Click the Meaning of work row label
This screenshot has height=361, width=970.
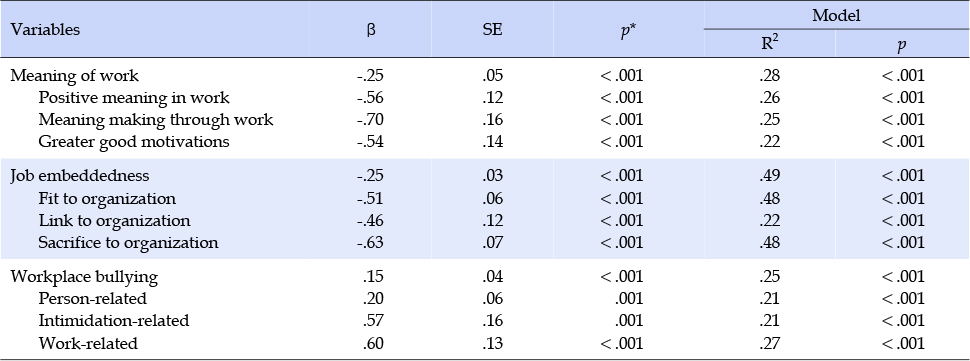75,75
